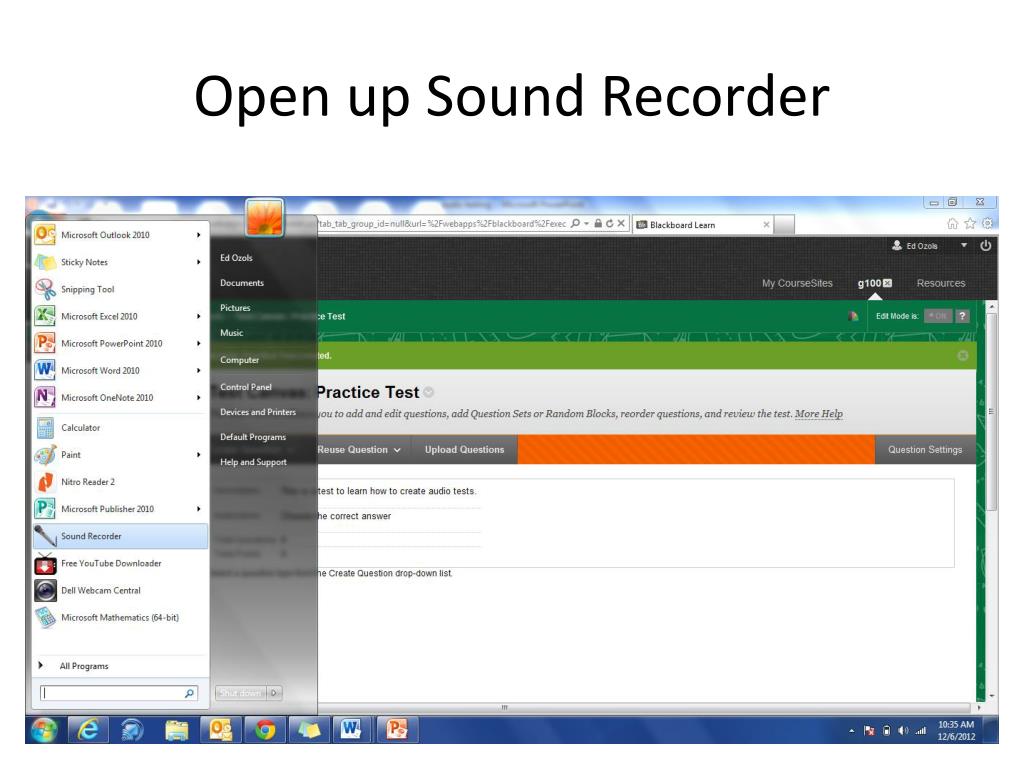Open Question Settings

(x=925, y=449)
